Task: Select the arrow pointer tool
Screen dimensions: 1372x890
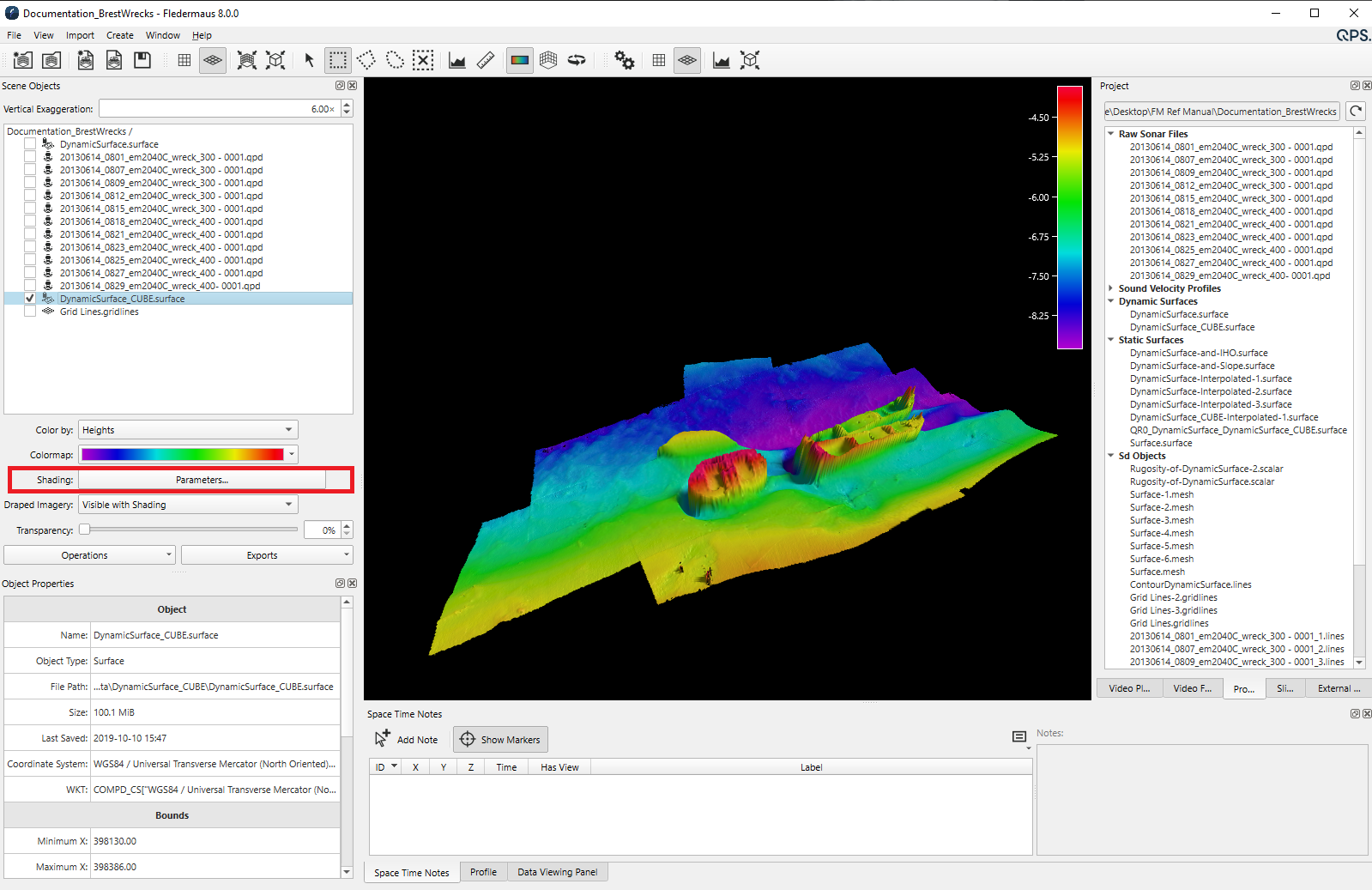Action: coord(309,60)
